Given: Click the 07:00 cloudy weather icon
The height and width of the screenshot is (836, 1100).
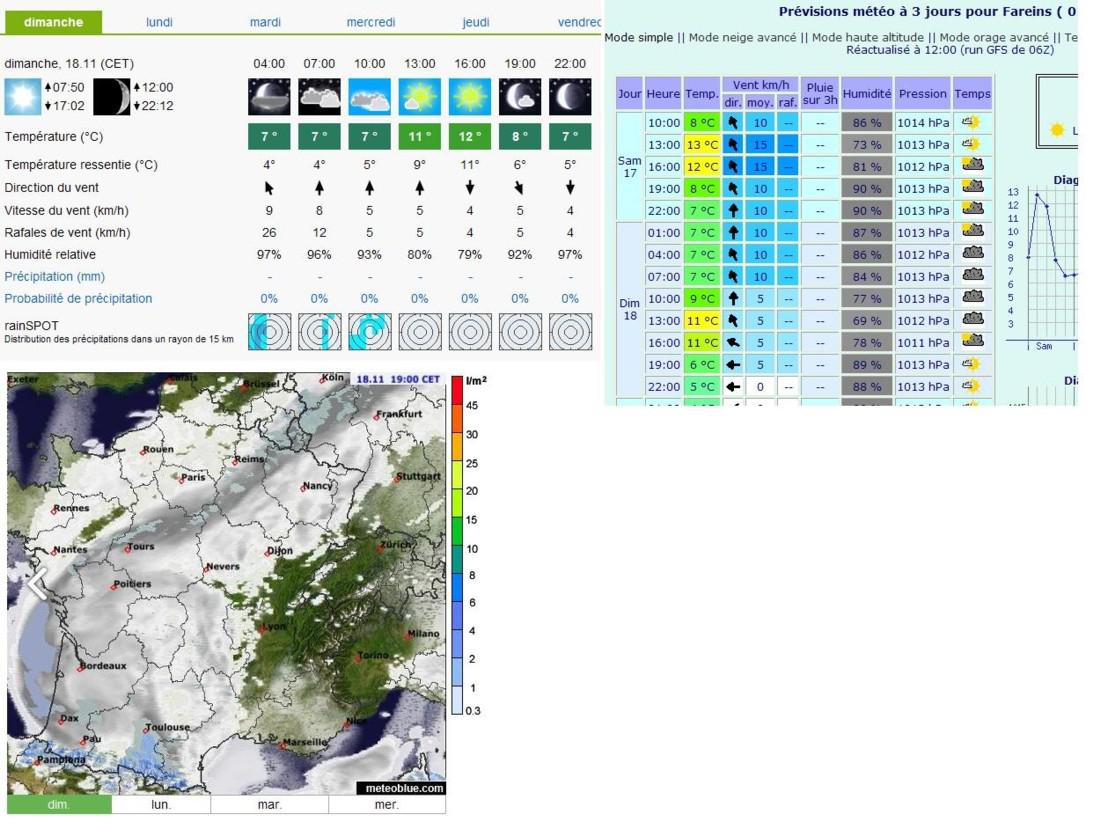Looking at the screenshot, I should 319,97.
